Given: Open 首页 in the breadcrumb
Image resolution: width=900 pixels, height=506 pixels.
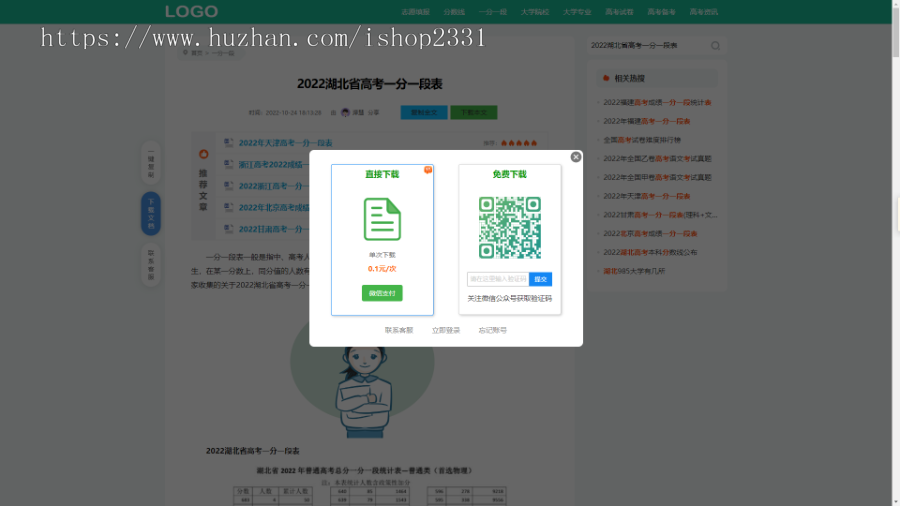Looking at the screenshot, I should (197, 53).
